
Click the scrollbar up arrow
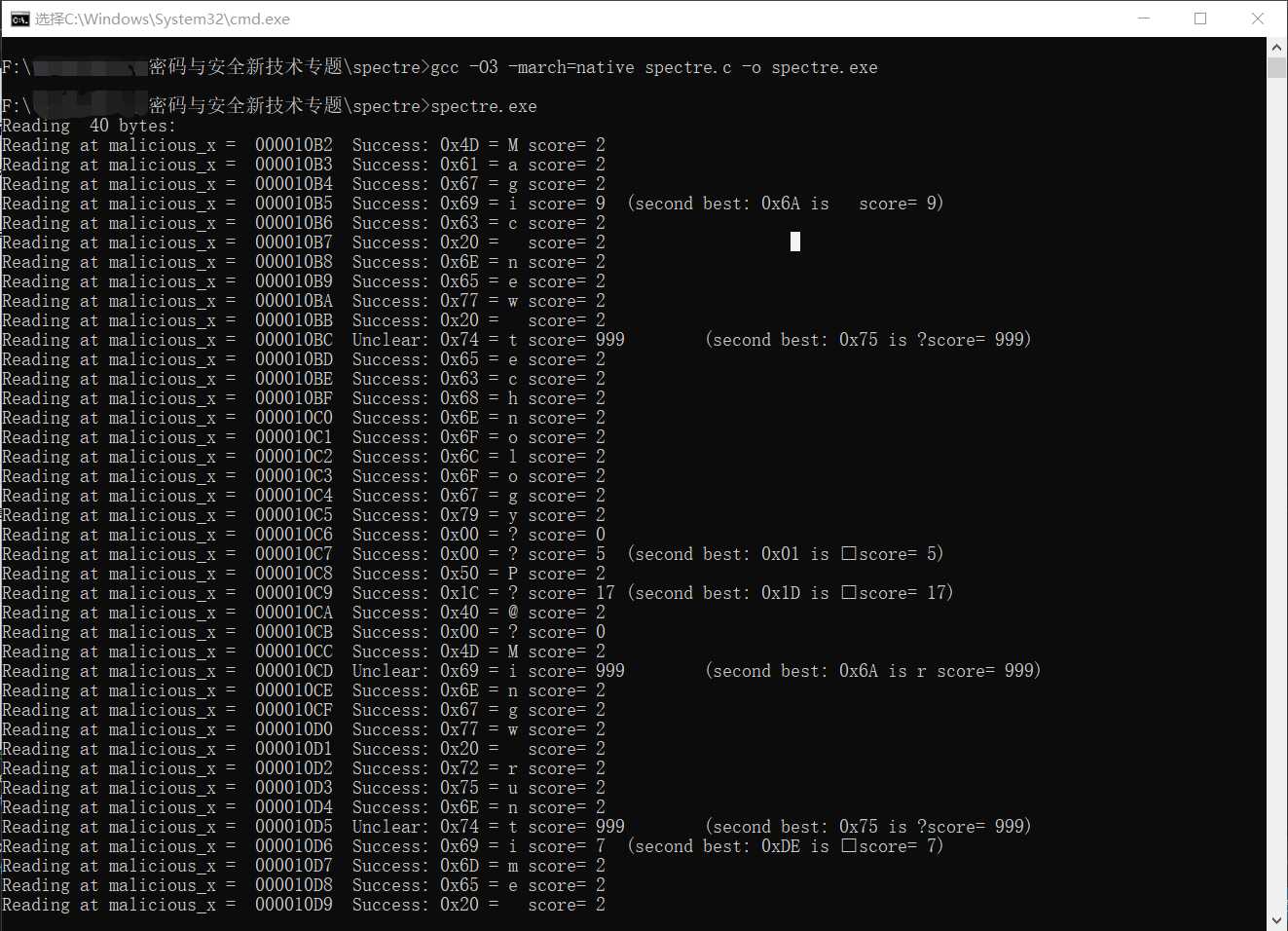(x=1276, y=47)
